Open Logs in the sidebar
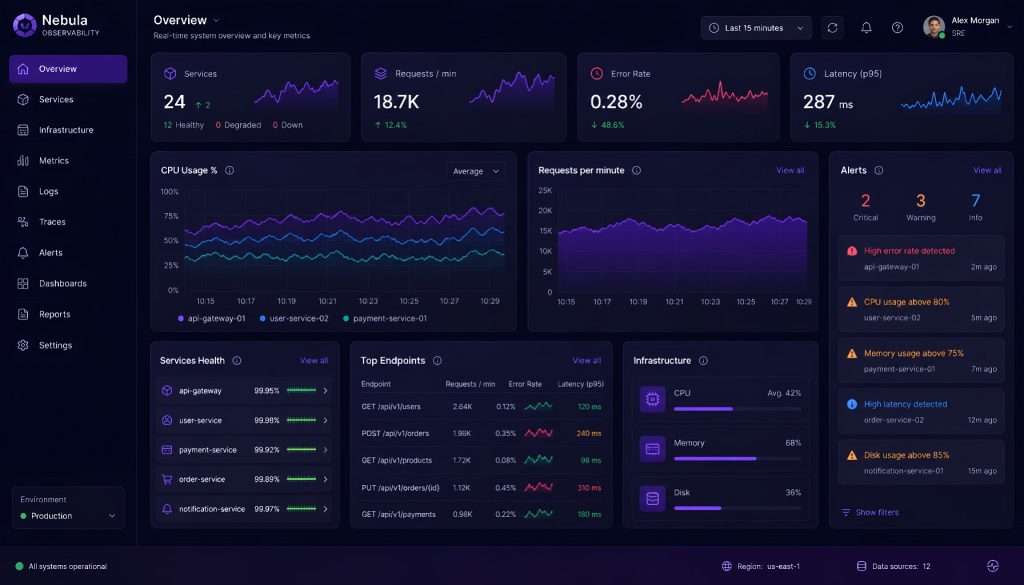This screenshot has width=1024, height=585. click(68, 191)
